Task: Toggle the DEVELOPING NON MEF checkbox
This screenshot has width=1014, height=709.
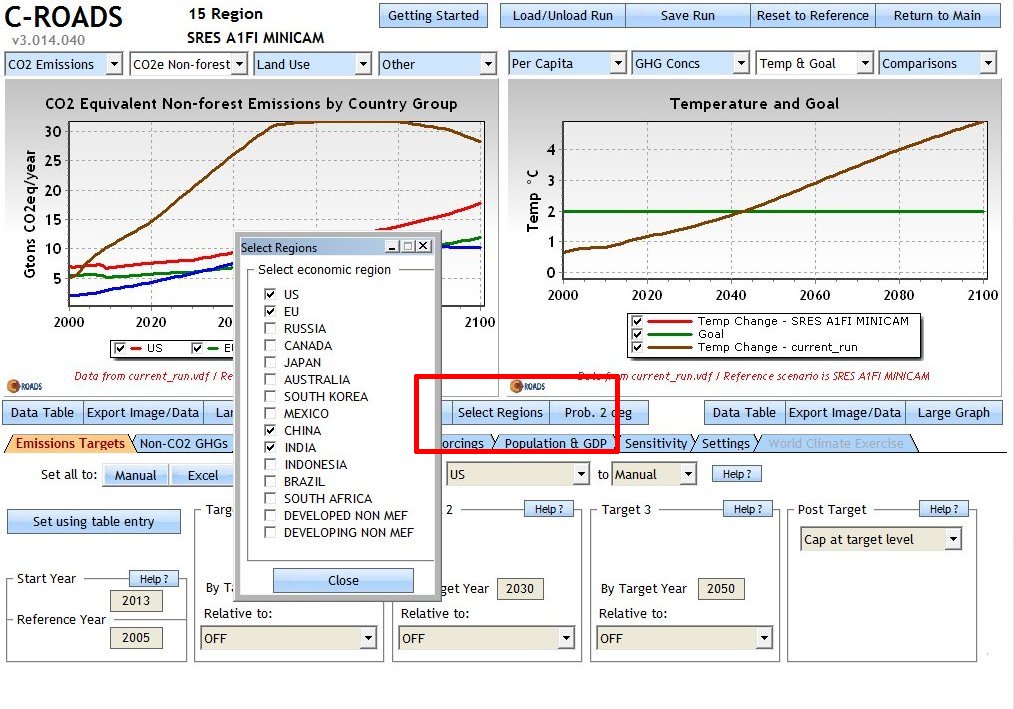Action: (270, 532)
